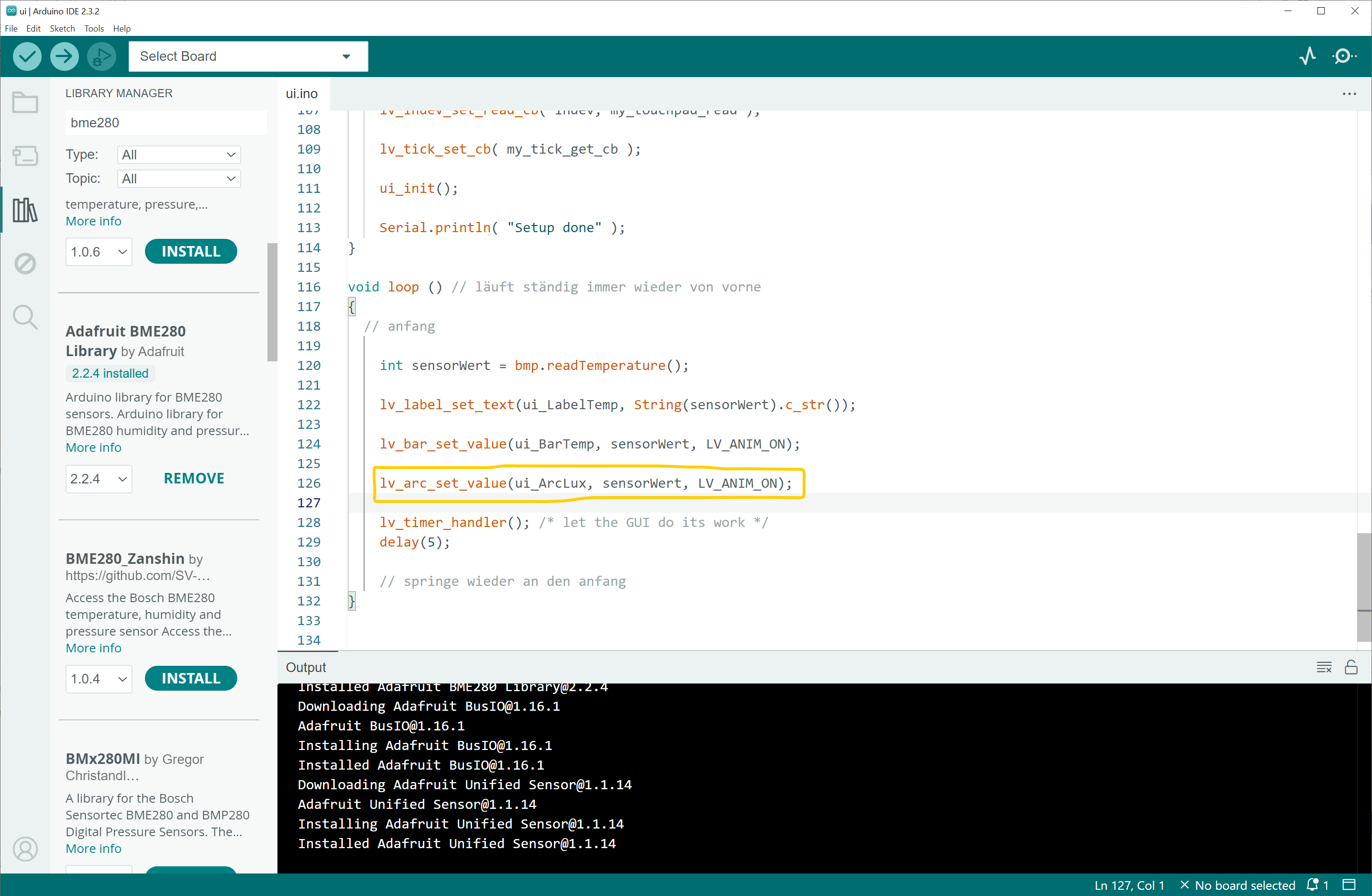Select the ui.ino editor tab
This screenshot has width=1372, height=896.
301,93
